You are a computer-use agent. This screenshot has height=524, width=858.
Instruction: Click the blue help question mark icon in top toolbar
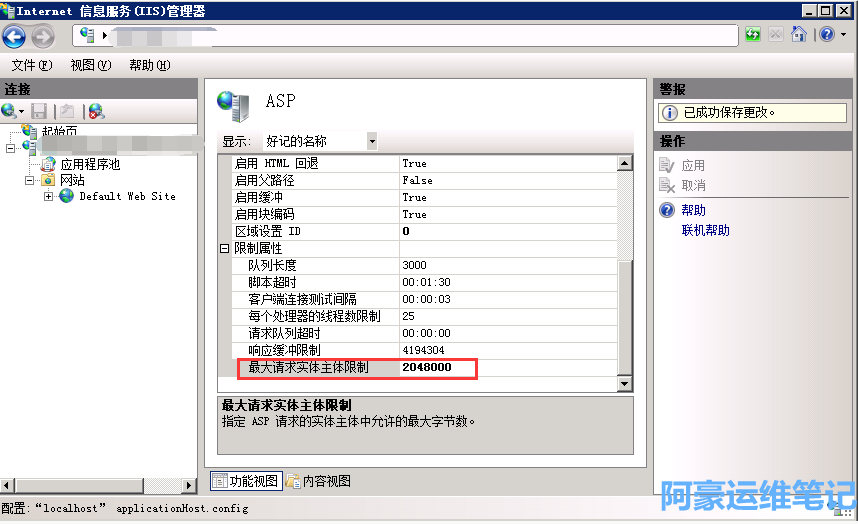coord(826,35)
